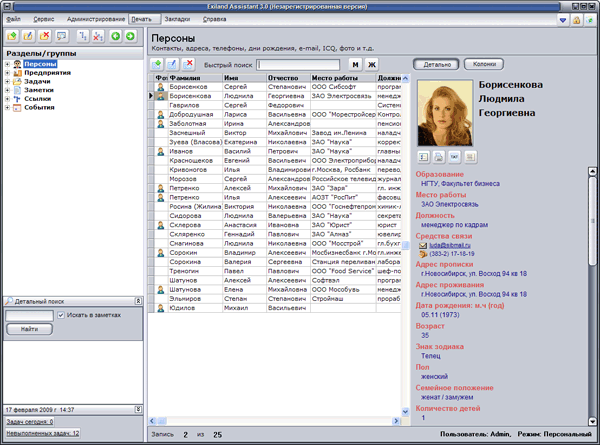This screenshot has height=445, width=600.
Task: Select the Кривоногов Илья row
Action: click(x=274, y=170)
